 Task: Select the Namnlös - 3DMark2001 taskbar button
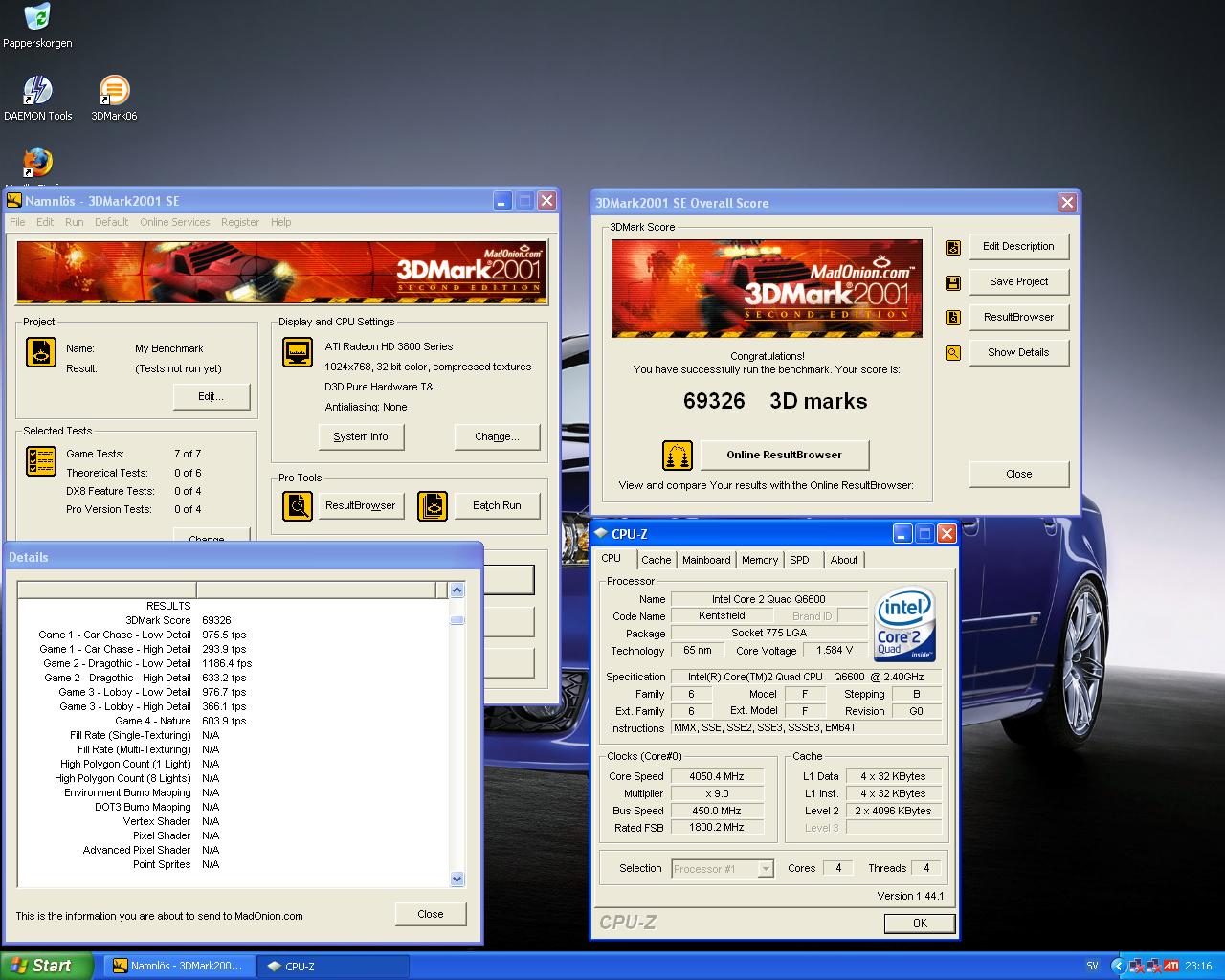coord(179,966)
